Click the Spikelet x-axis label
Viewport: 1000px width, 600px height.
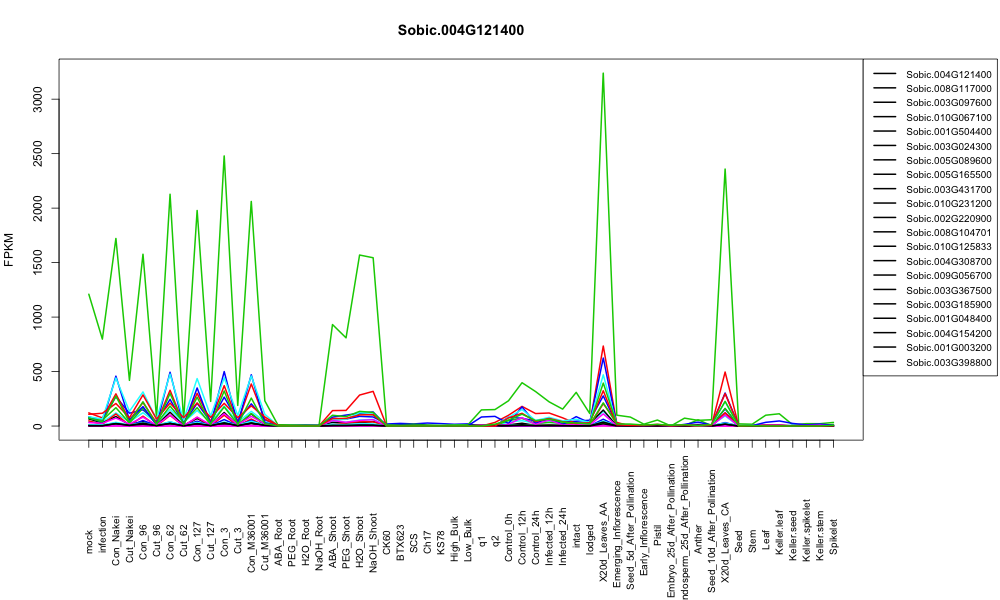pyautogui.click(x=834, y=536)
